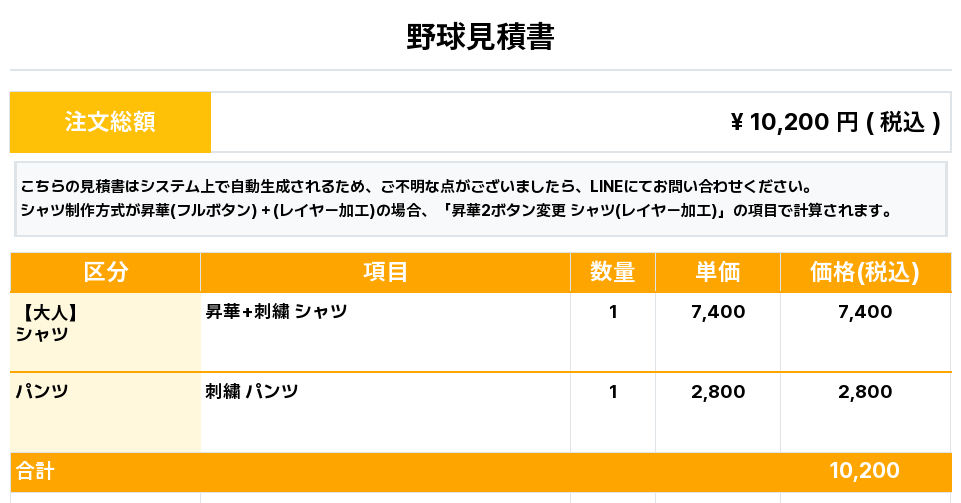Click the 野球見積書 page title
This screenshot has width=961, height=503.
click(x=480, y=37)
